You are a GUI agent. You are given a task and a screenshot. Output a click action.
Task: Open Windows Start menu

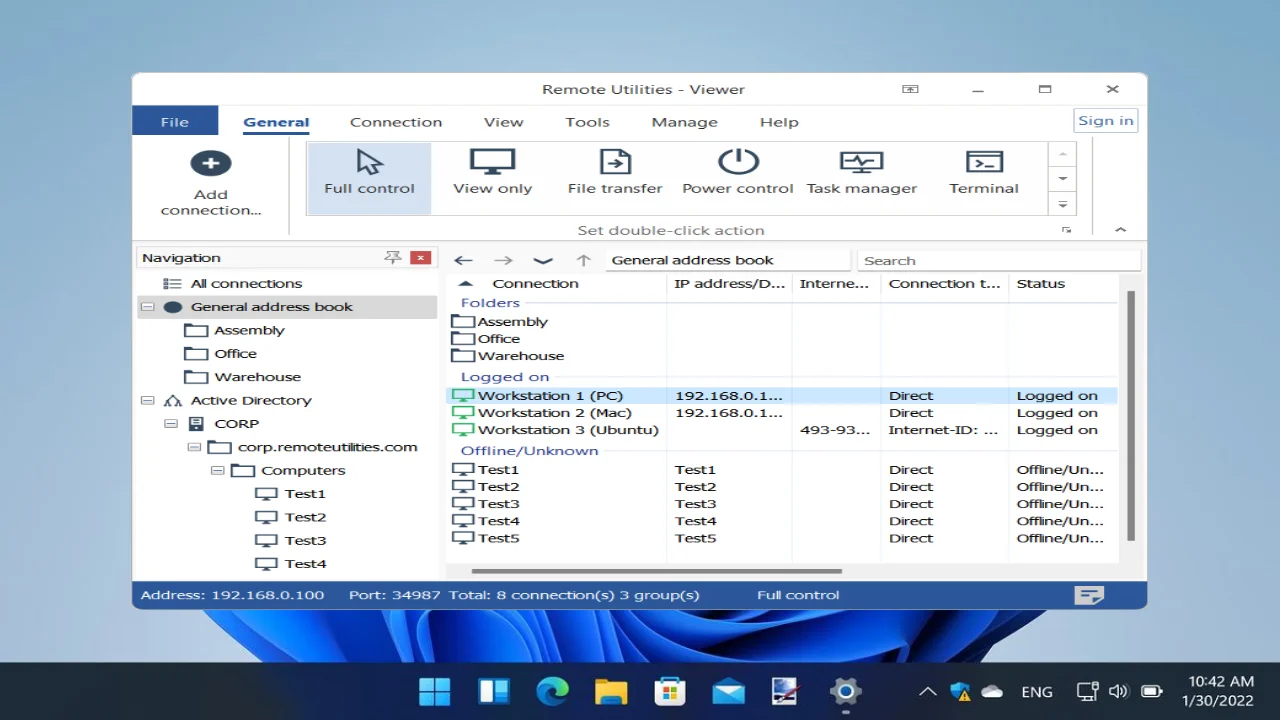tap(435, 691)
